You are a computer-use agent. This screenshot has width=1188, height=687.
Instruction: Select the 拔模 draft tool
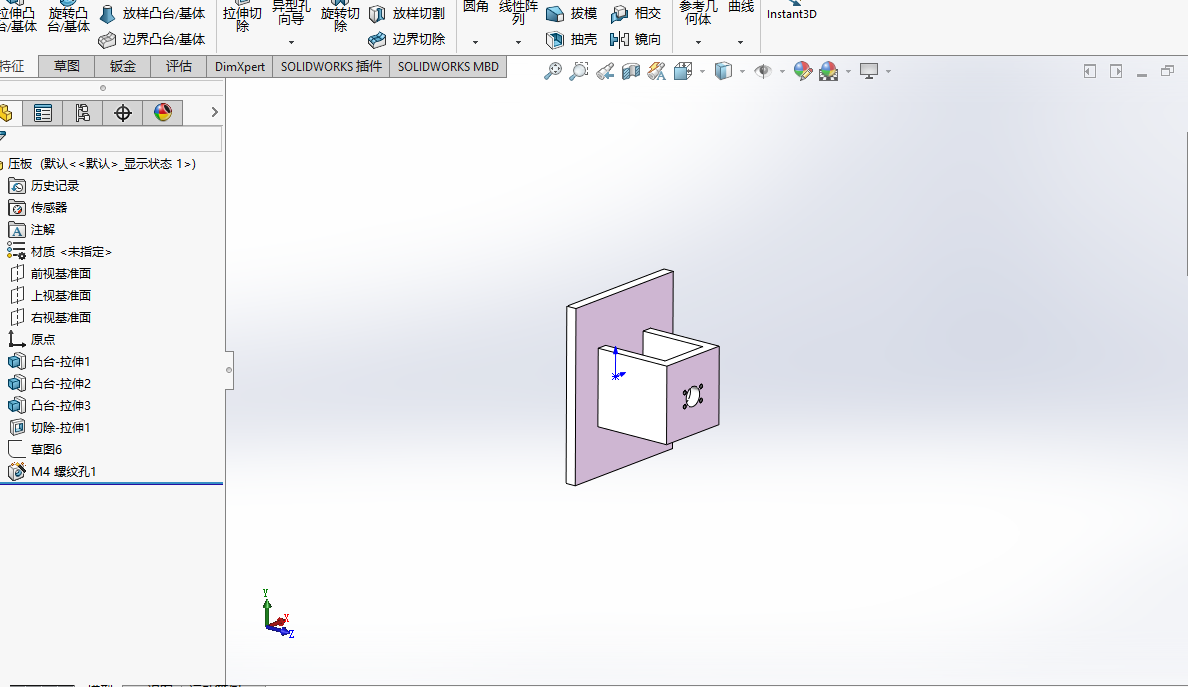coord(571,14)
